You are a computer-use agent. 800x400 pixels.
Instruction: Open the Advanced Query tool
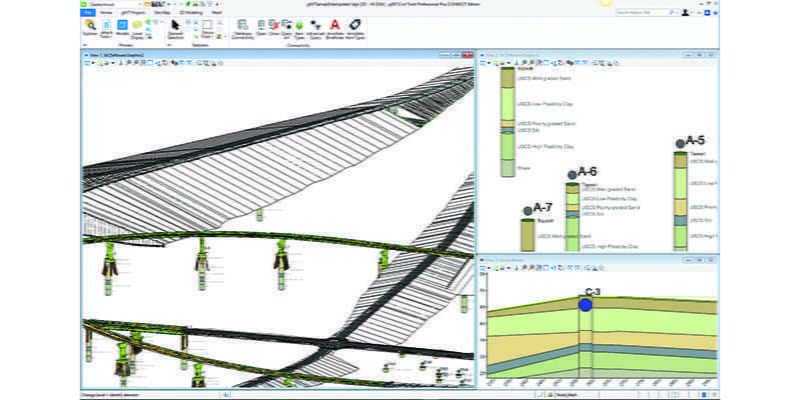click(317, 27)
